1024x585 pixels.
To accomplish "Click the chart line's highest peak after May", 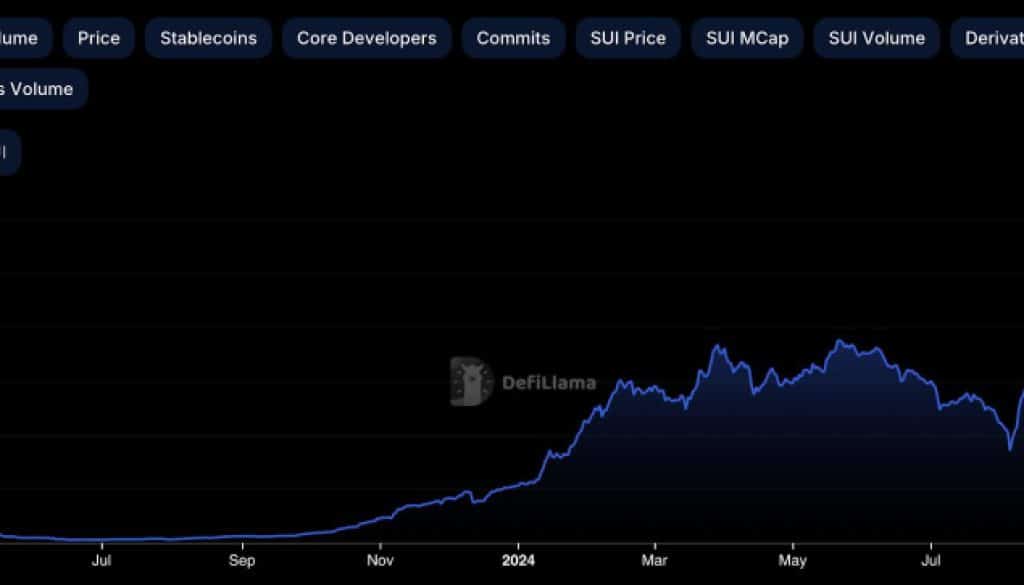I will 840,342.
